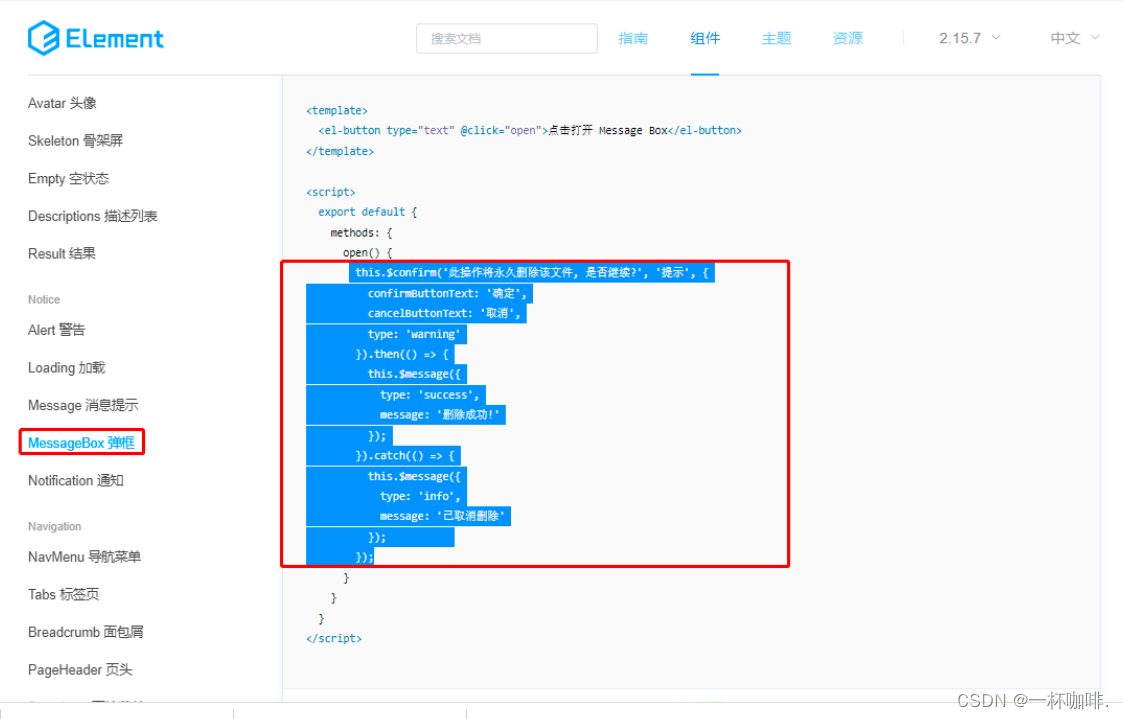This screenshot has height=719, width=1123.
Task: Go to Avatar 头像 page
Action: tap(62, 103)
